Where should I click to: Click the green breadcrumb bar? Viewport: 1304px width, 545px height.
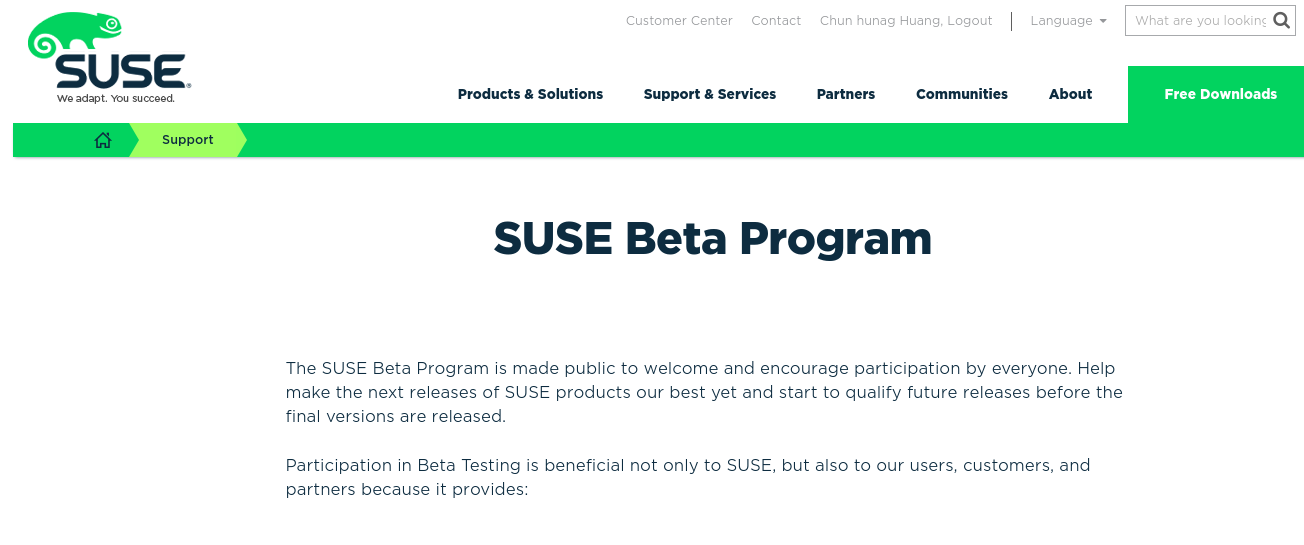658,140
